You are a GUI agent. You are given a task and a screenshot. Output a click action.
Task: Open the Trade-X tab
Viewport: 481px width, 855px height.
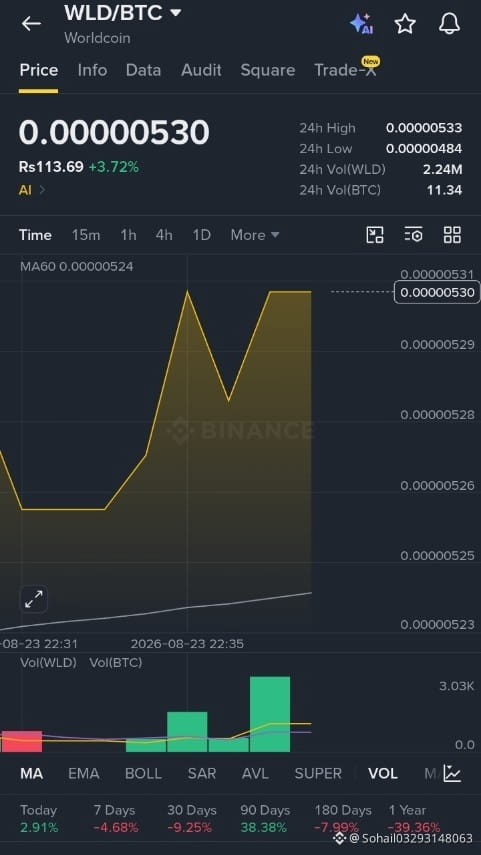[346, 69]
